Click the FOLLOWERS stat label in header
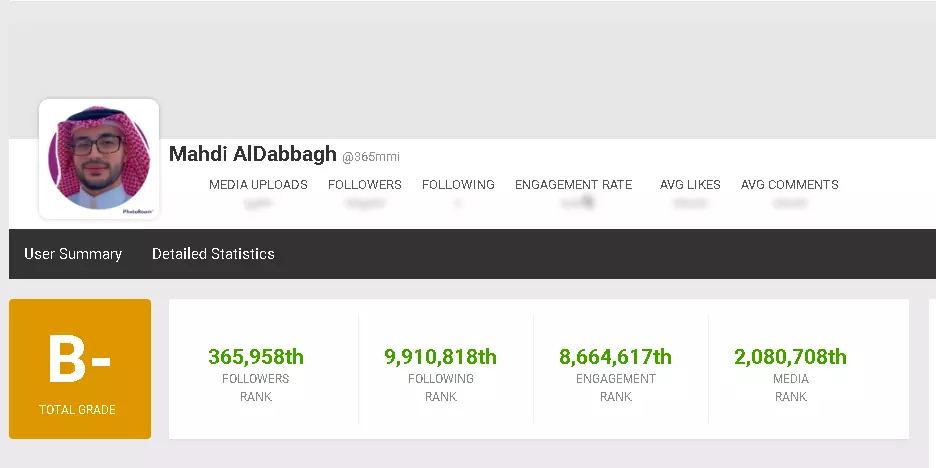936x468 pixels. point(365,184)
